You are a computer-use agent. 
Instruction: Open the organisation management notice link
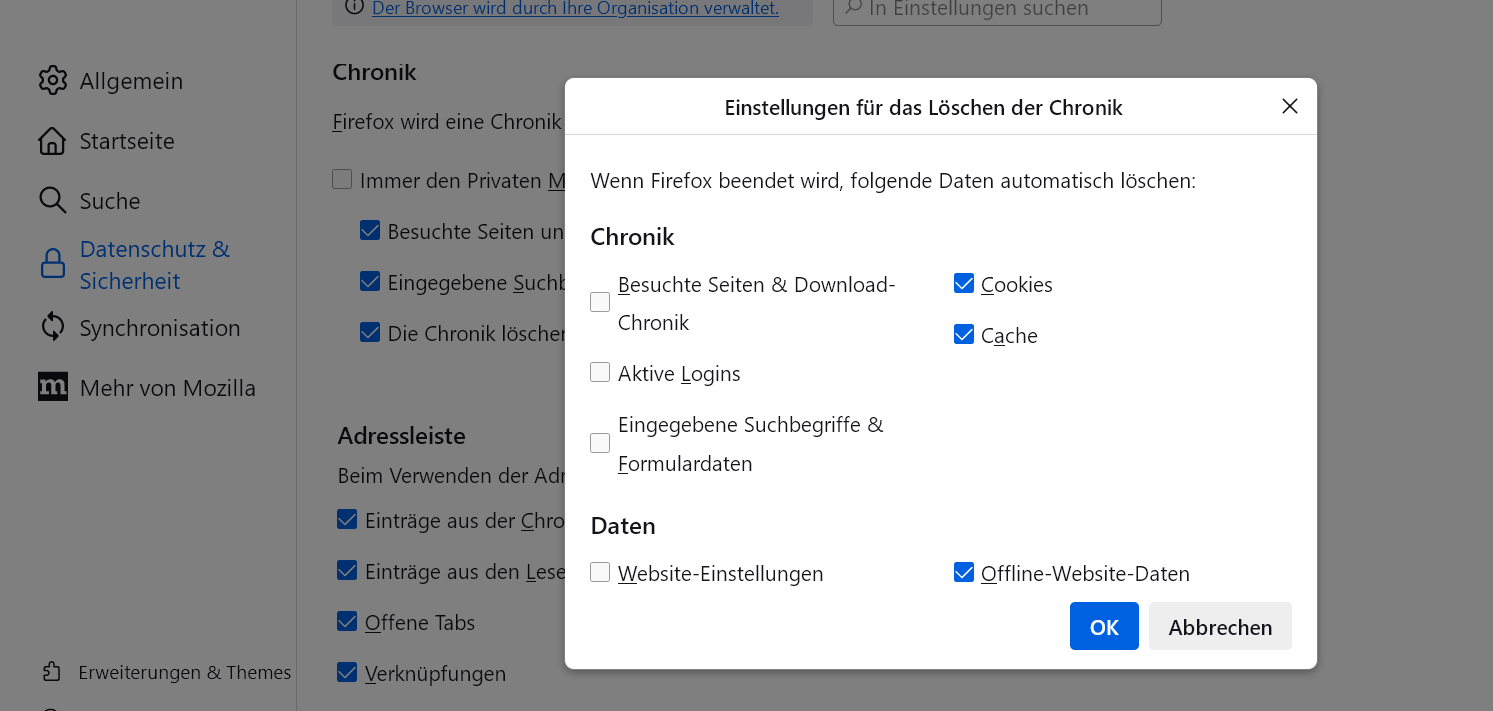point(575,9)
